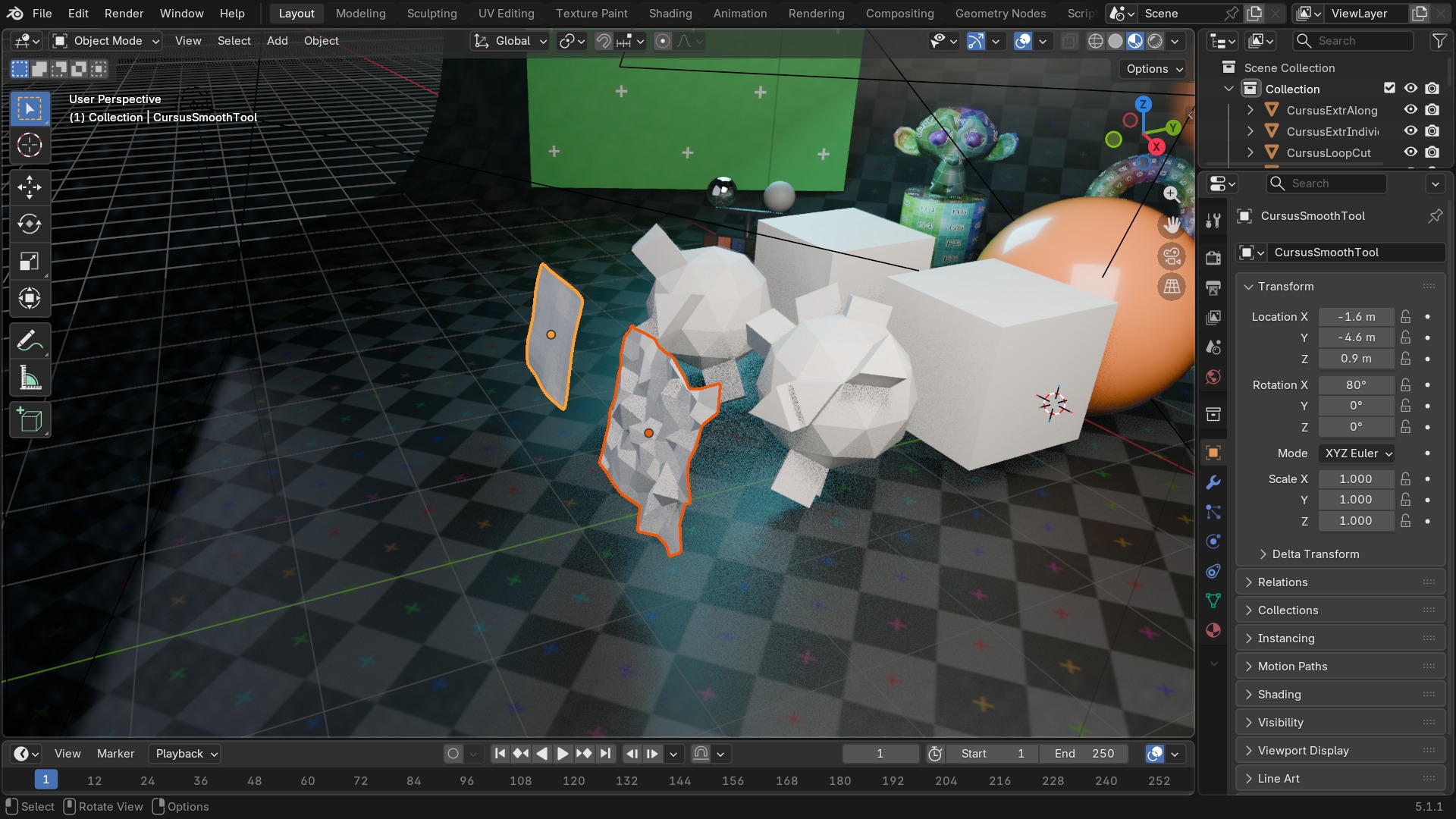Click the End frame field
This screenshot has height=819, width=1456.
coord(1084,754)
